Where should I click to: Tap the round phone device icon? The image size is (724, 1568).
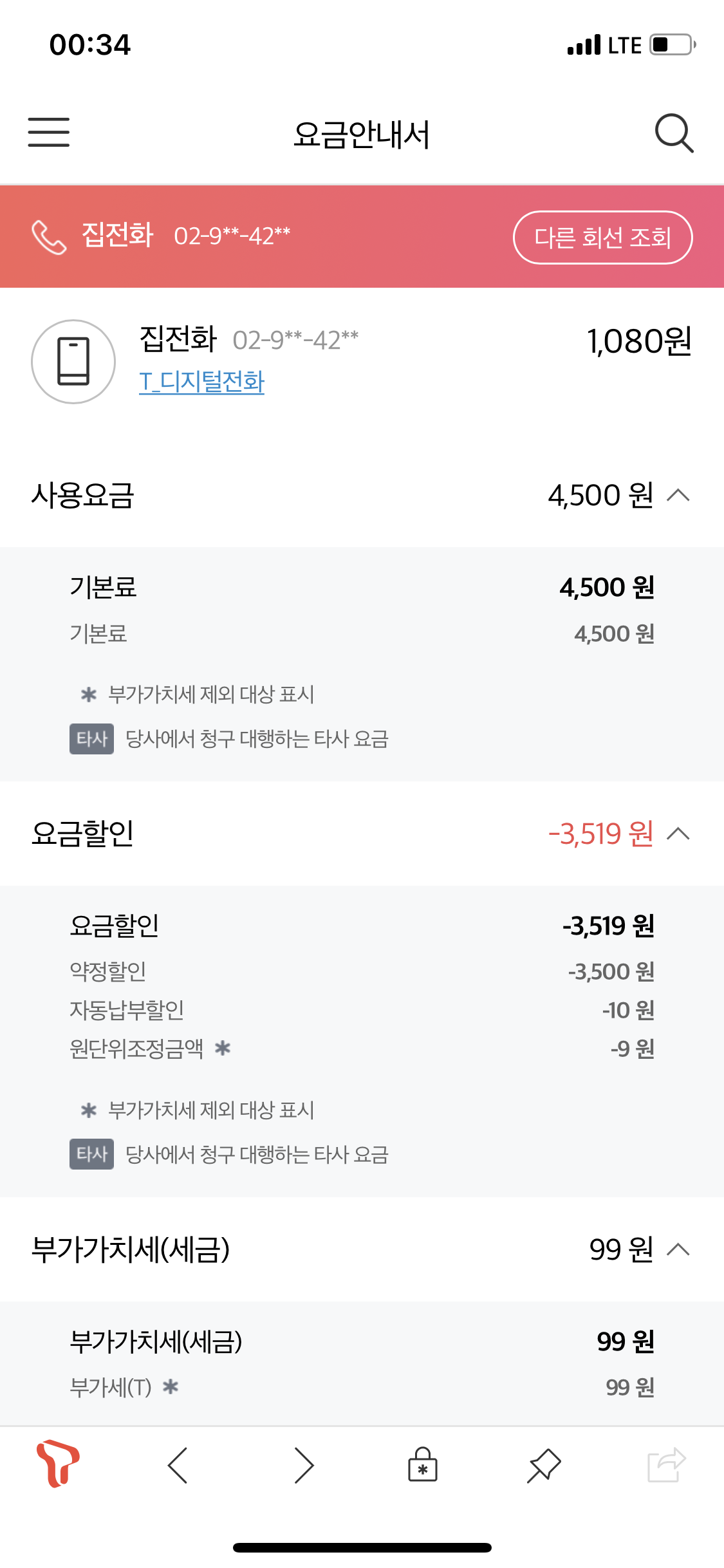pyautogui.click(x=73, y=362)
